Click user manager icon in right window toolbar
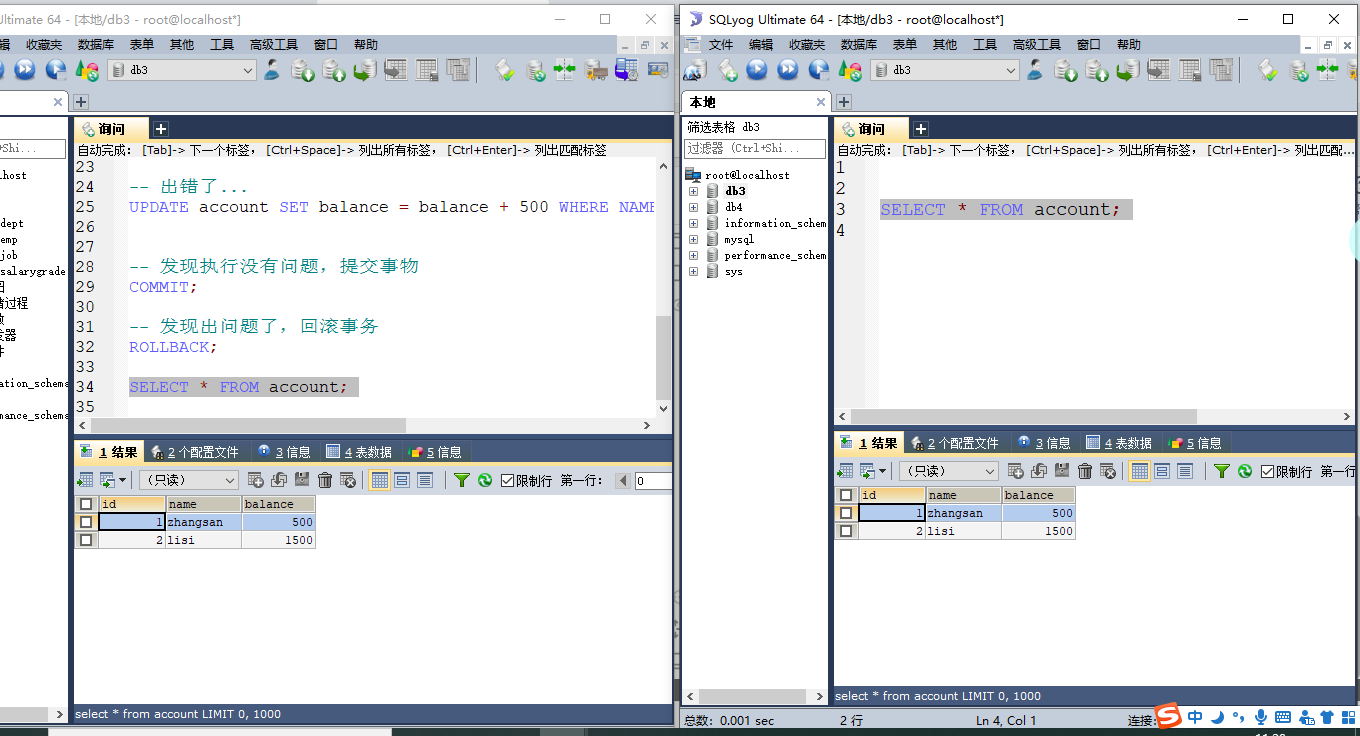 pos(1035,70)
